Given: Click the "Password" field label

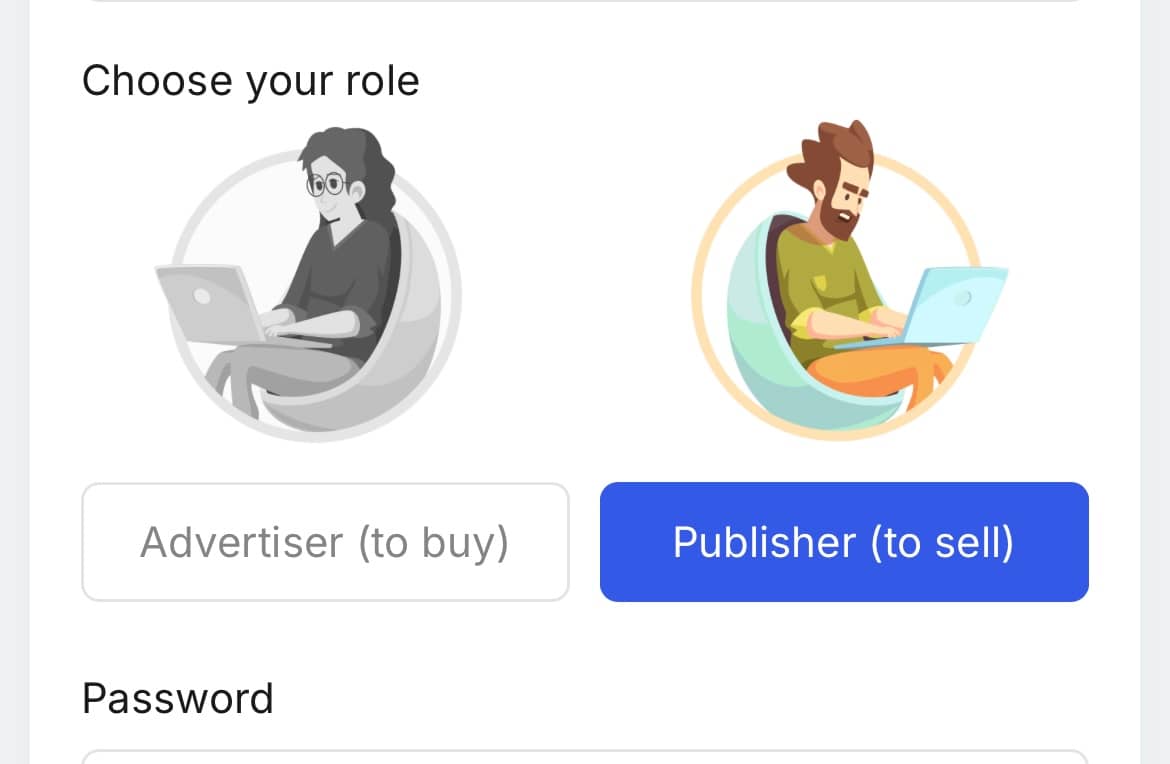Looking at the screenshot, I should pos(178,698).
